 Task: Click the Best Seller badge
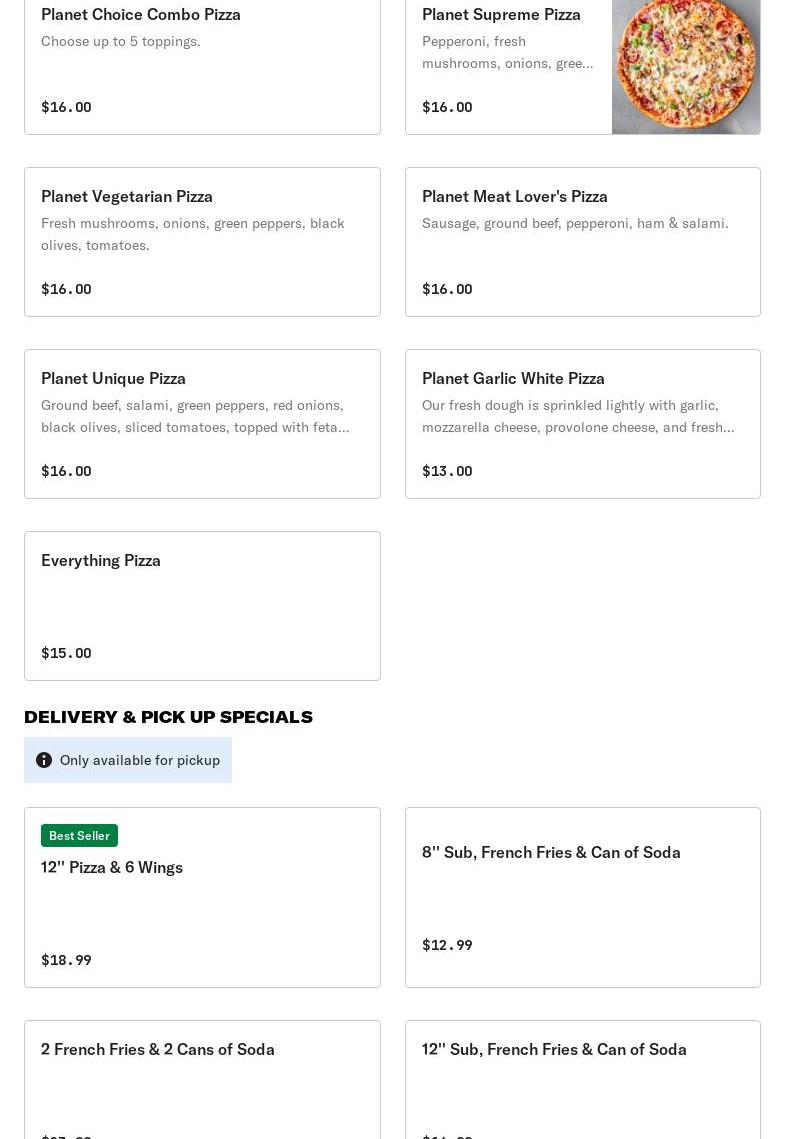point(79,835)
